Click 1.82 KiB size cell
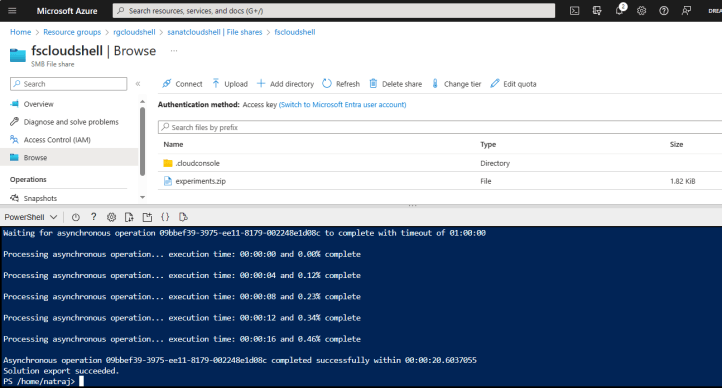Screen dimensions: 722x388 point(682,181)
